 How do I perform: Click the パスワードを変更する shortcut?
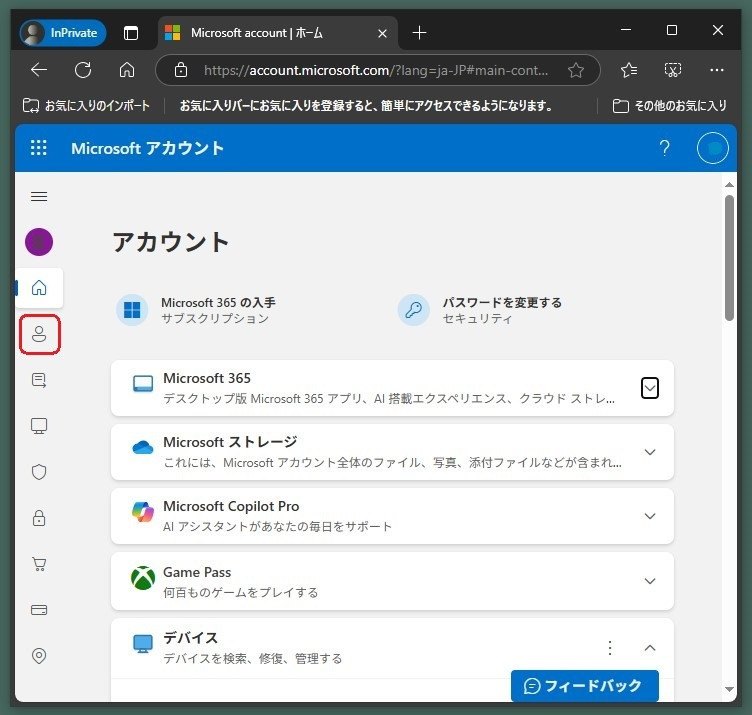coord(480,310)
